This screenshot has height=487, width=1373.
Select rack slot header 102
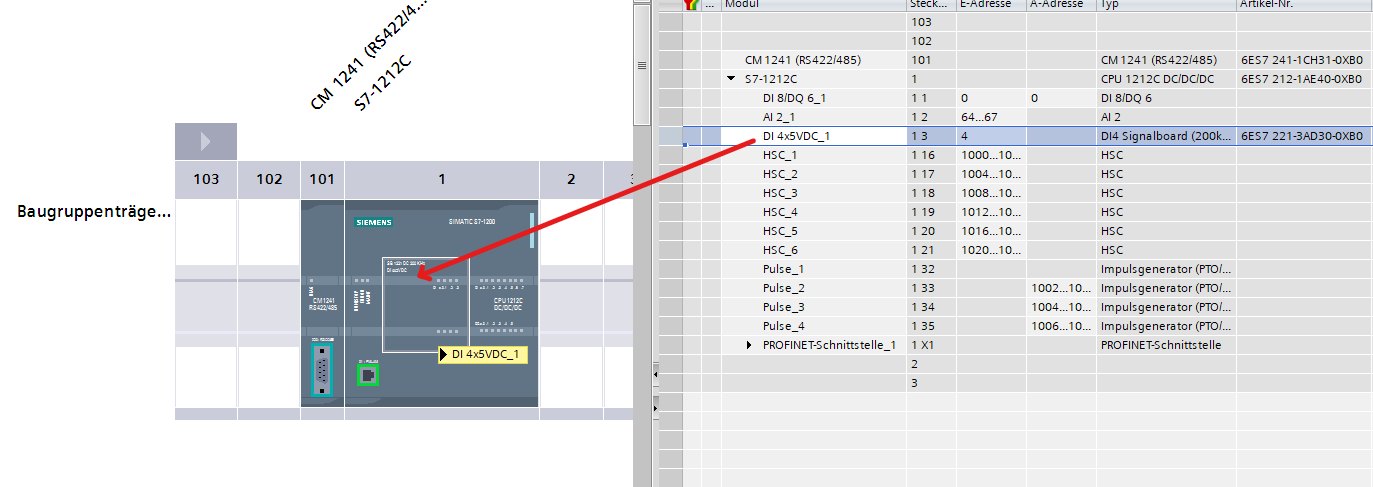click(x=269, y=179)
